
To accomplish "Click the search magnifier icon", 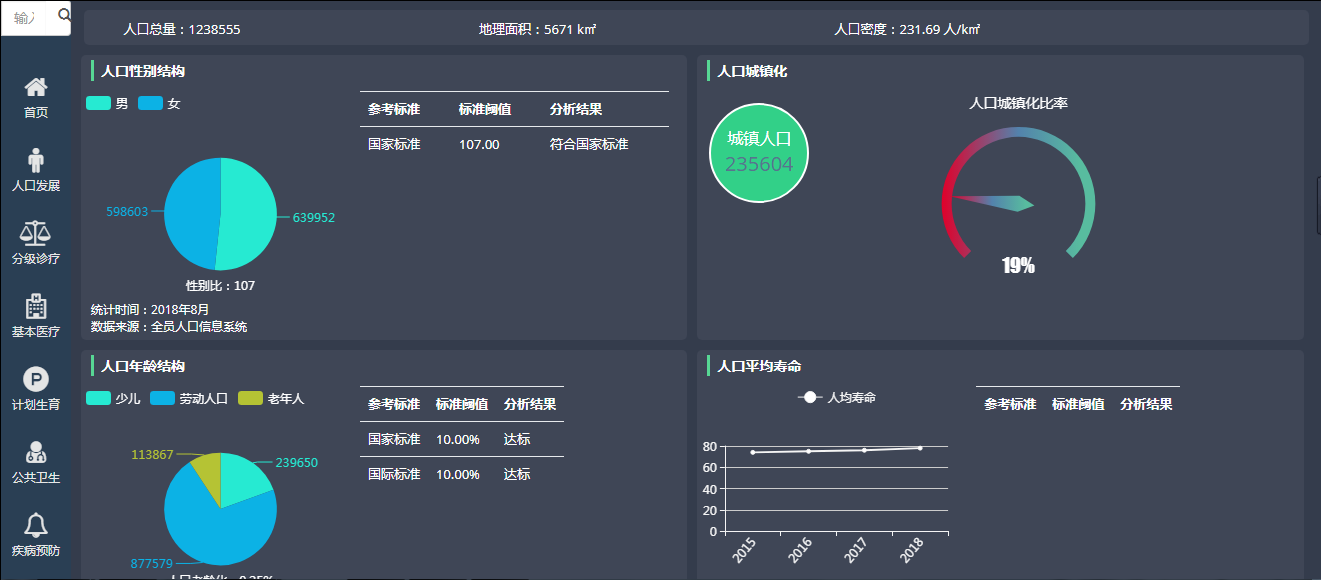I will coord(64,15).
